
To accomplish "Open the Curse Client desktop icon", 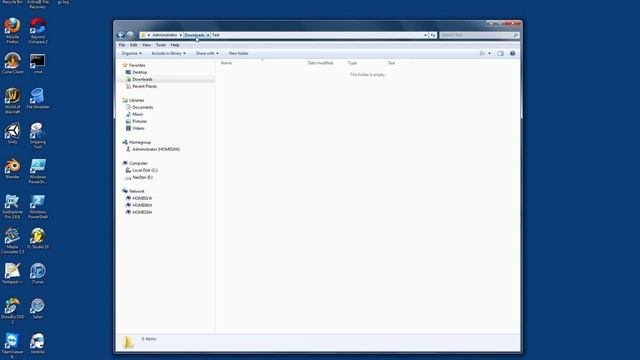I will point(13,63).
